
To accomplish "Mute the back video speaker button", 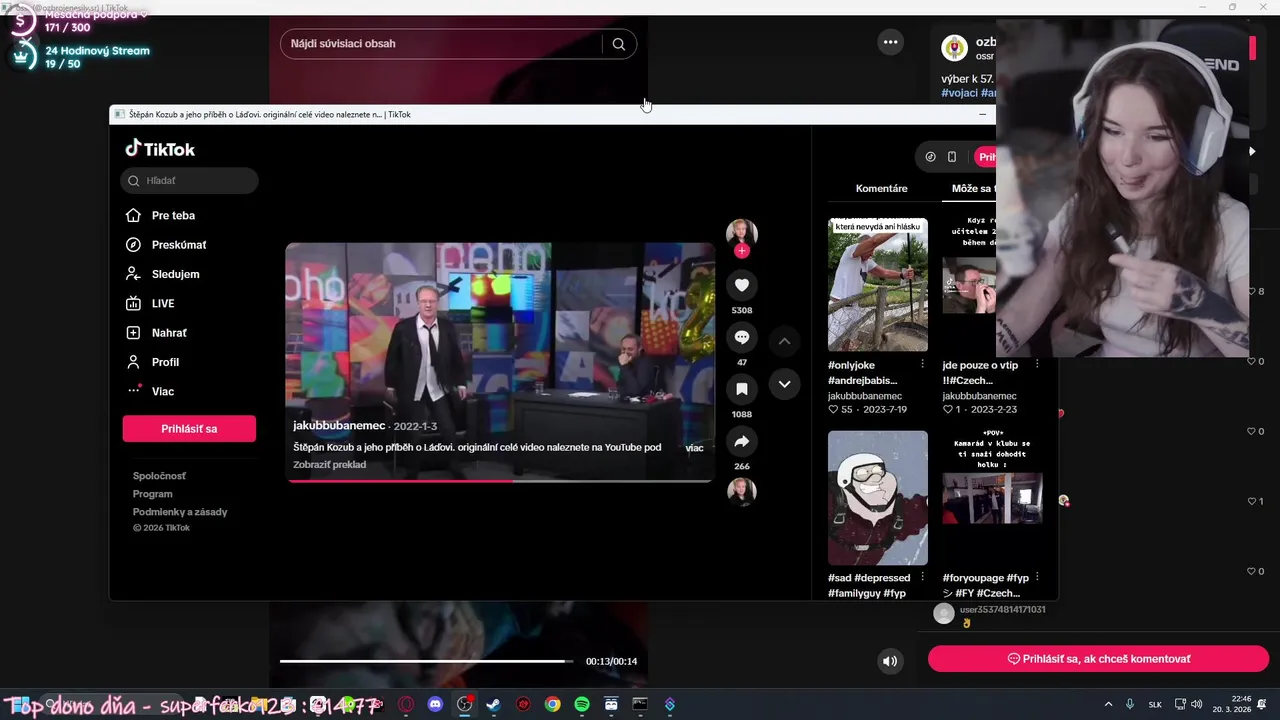I will (890, 661).
